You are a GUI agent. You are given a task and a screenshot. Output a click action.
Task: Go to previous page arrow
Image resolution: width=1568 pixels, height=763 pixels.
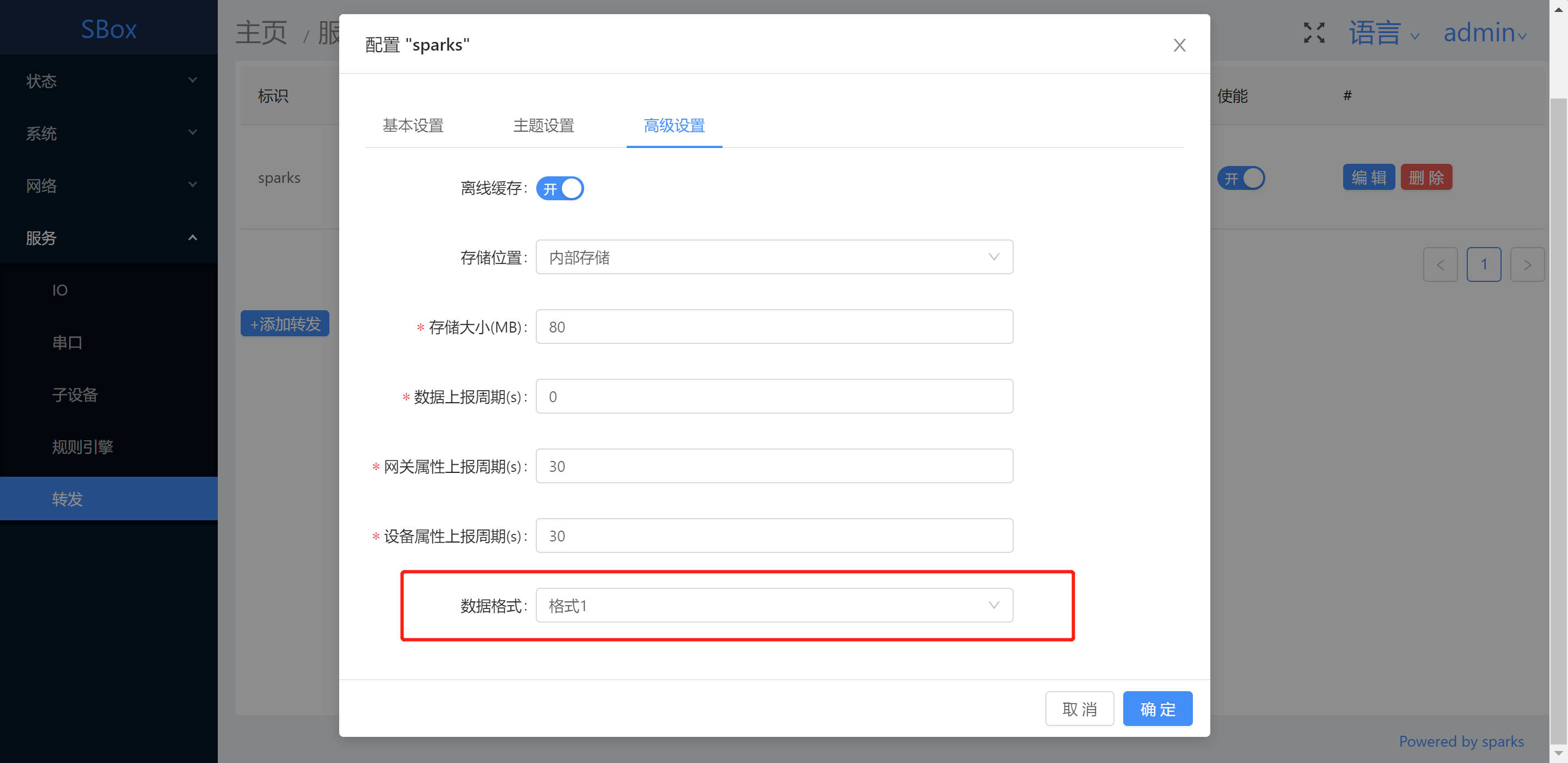pos(1440,264)
